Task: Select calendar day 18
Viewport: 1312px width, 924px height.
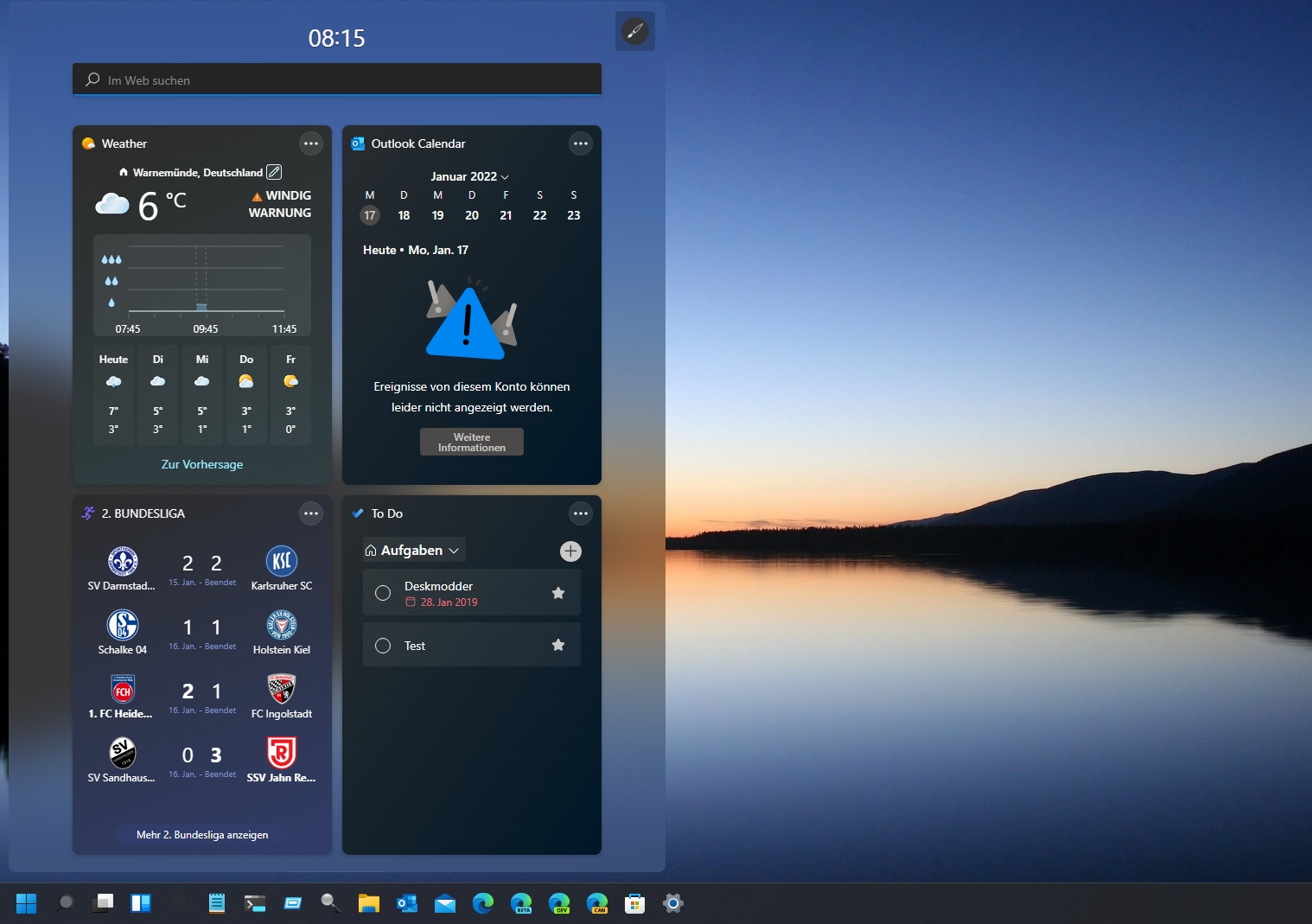Action: 404,215
